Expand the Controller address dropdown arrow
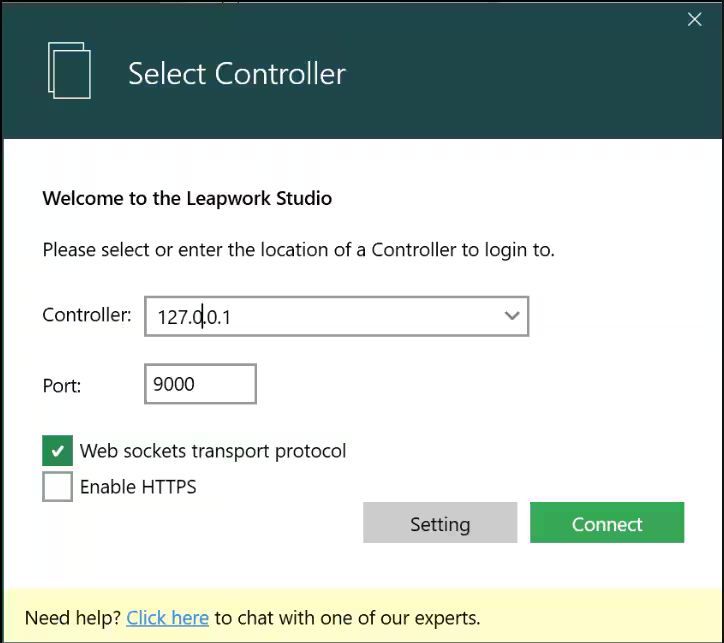Viewport: 724px width, 643px height. coord(512,316)
